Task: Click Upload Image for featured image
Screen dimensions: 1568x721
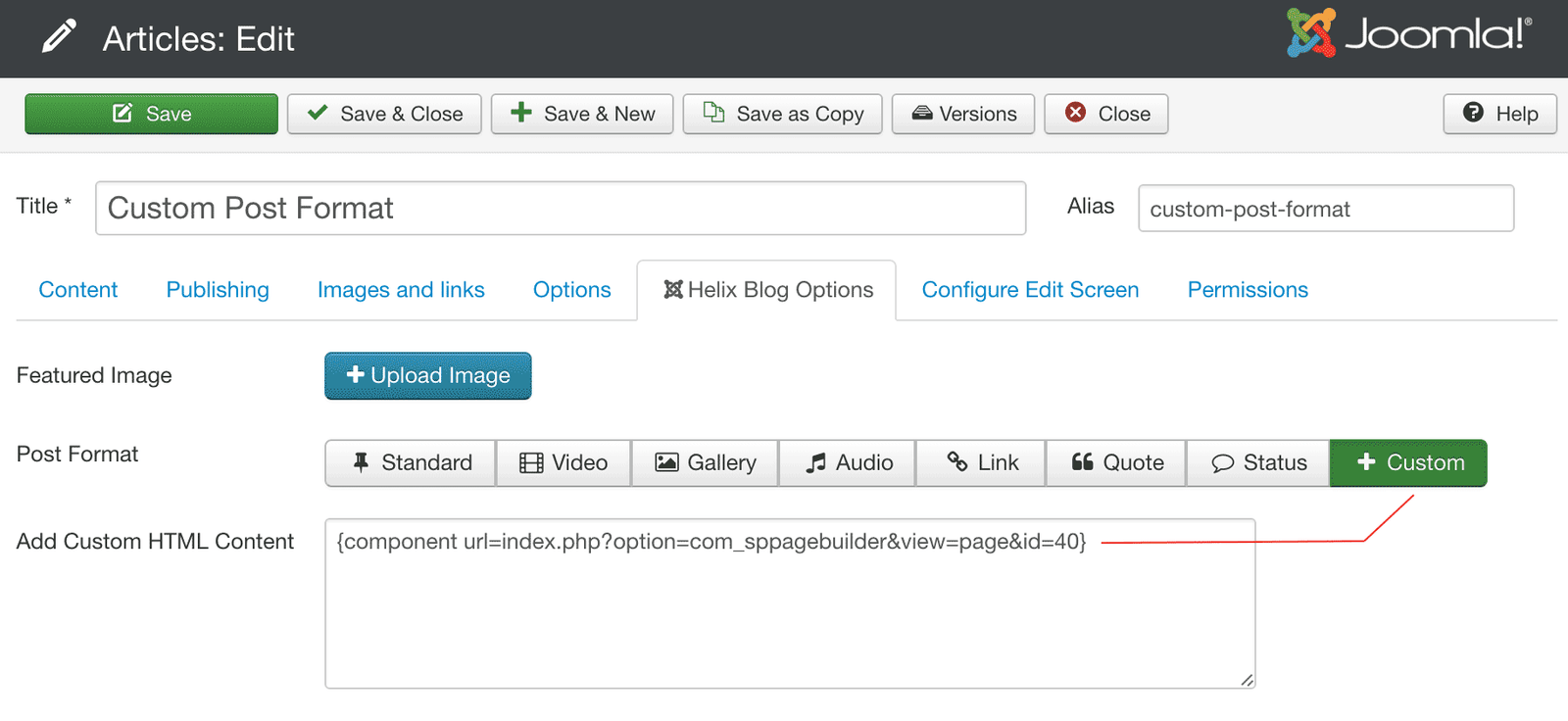Action: tap(427, 376)
